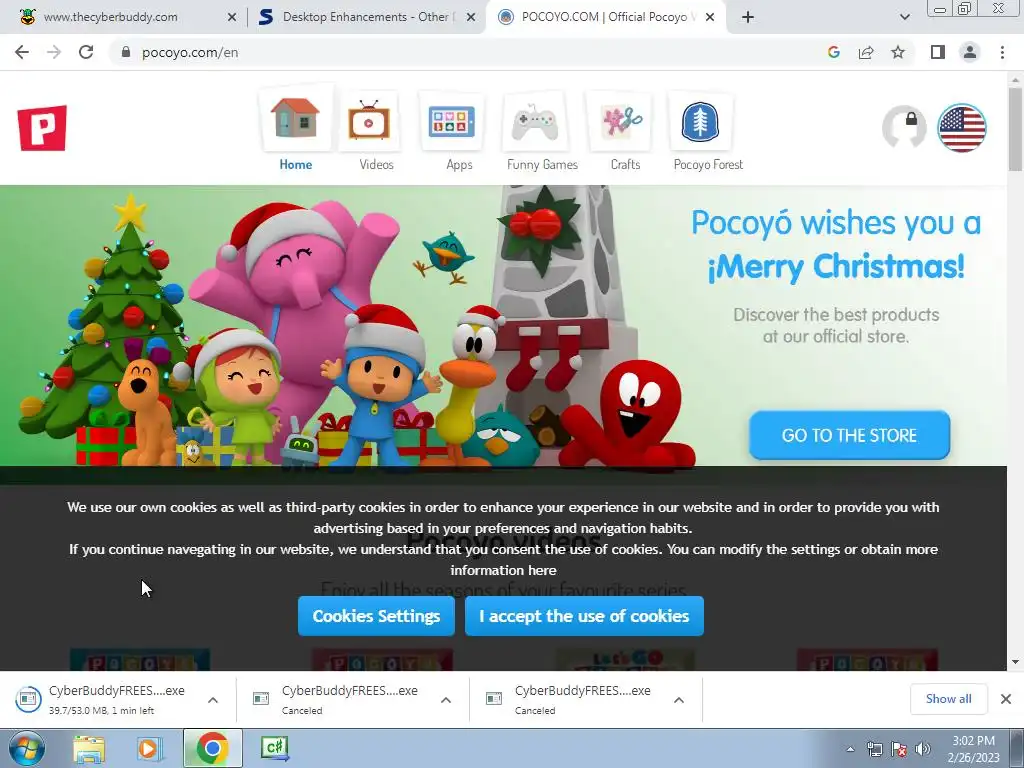Click the locked user profile icon
Viewport: 1024px width, 768px height.
(904, 127)
